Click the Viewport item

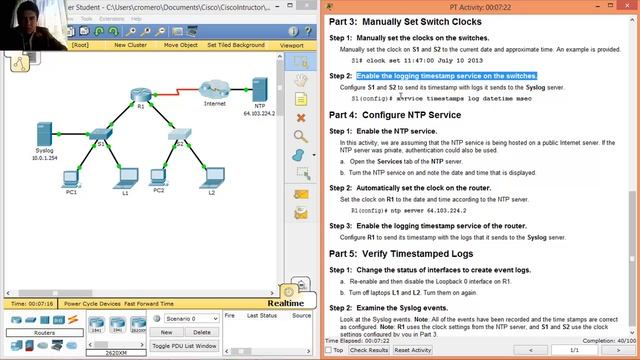click(291, 45)
